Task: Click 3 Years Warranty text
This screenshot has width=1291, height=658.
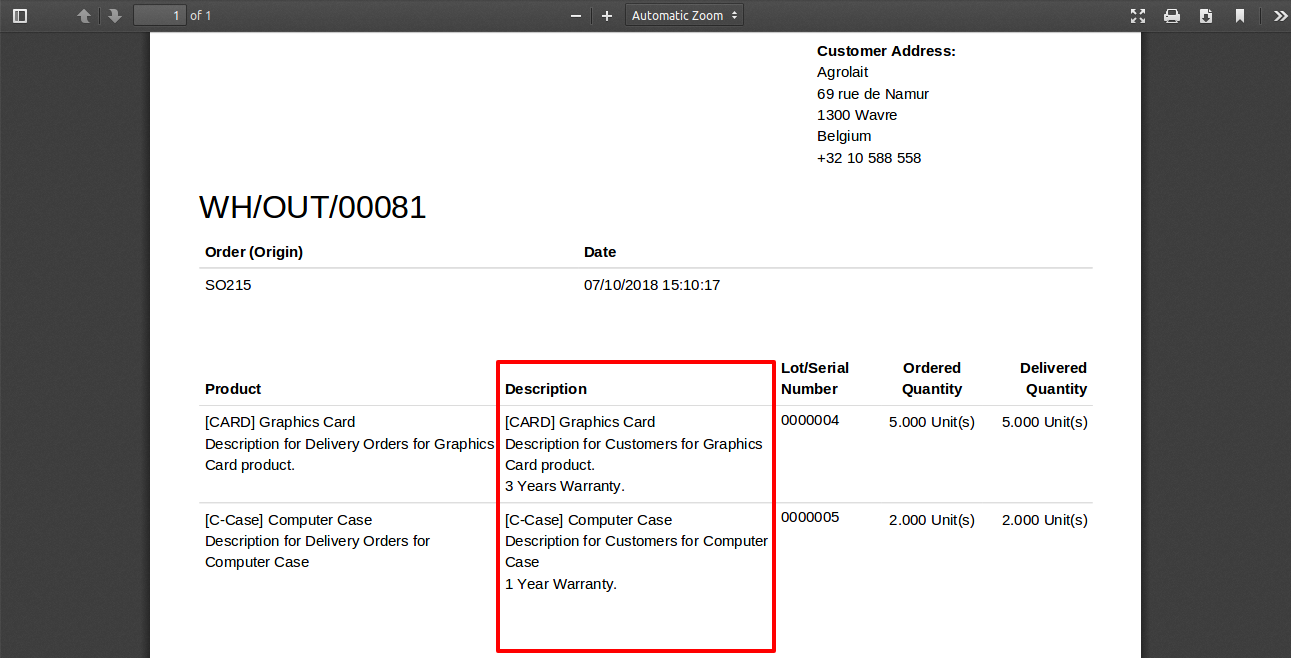Action: (565, 486)
